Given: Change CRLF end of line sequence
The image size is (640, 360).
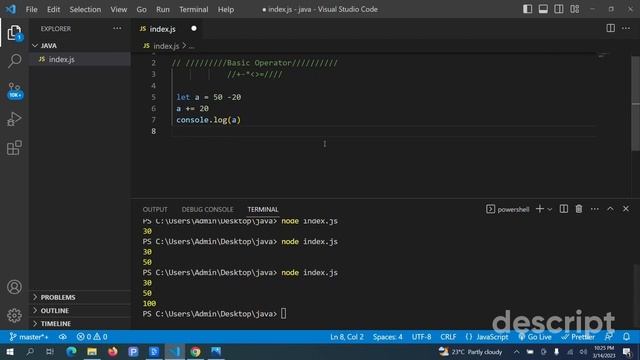Looking at the screenshot, I should pos(448,337).
